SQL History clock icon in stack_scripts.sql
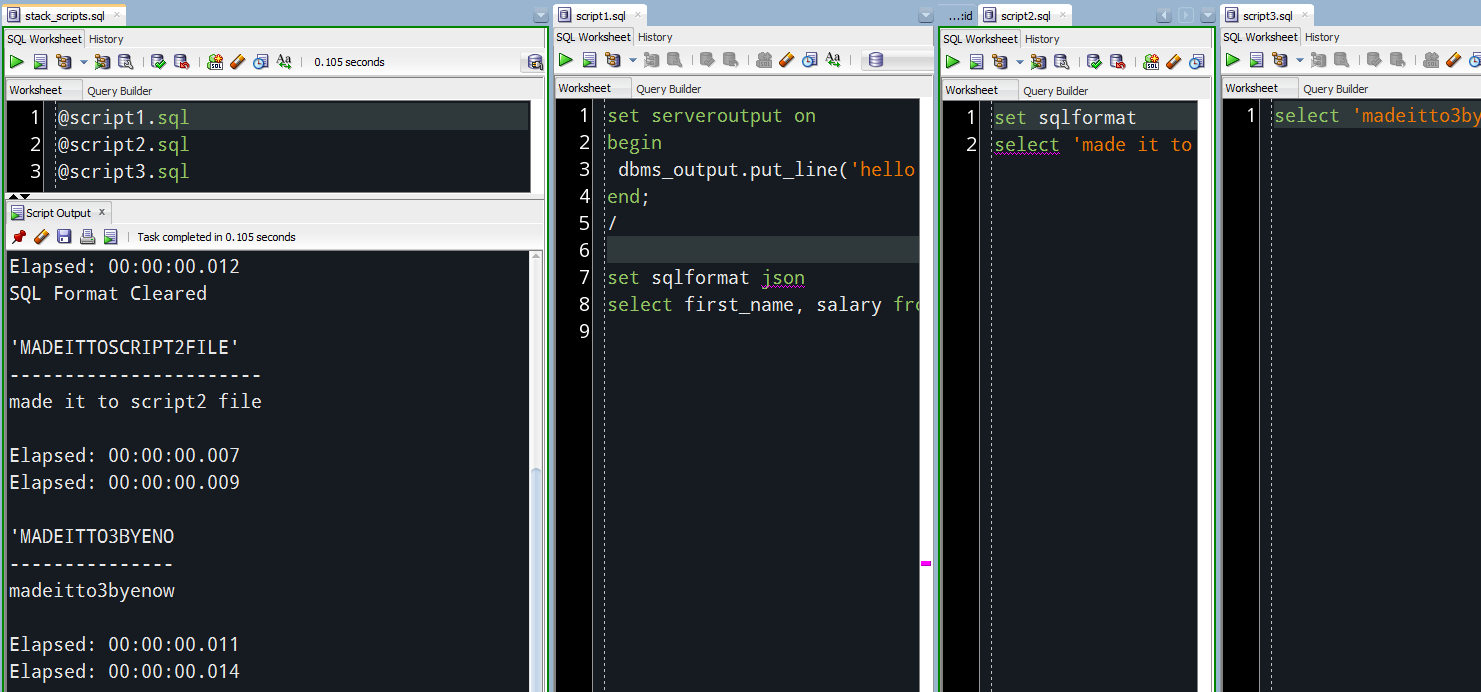This screenshot has width=1481, height=692. pos(261,62)
